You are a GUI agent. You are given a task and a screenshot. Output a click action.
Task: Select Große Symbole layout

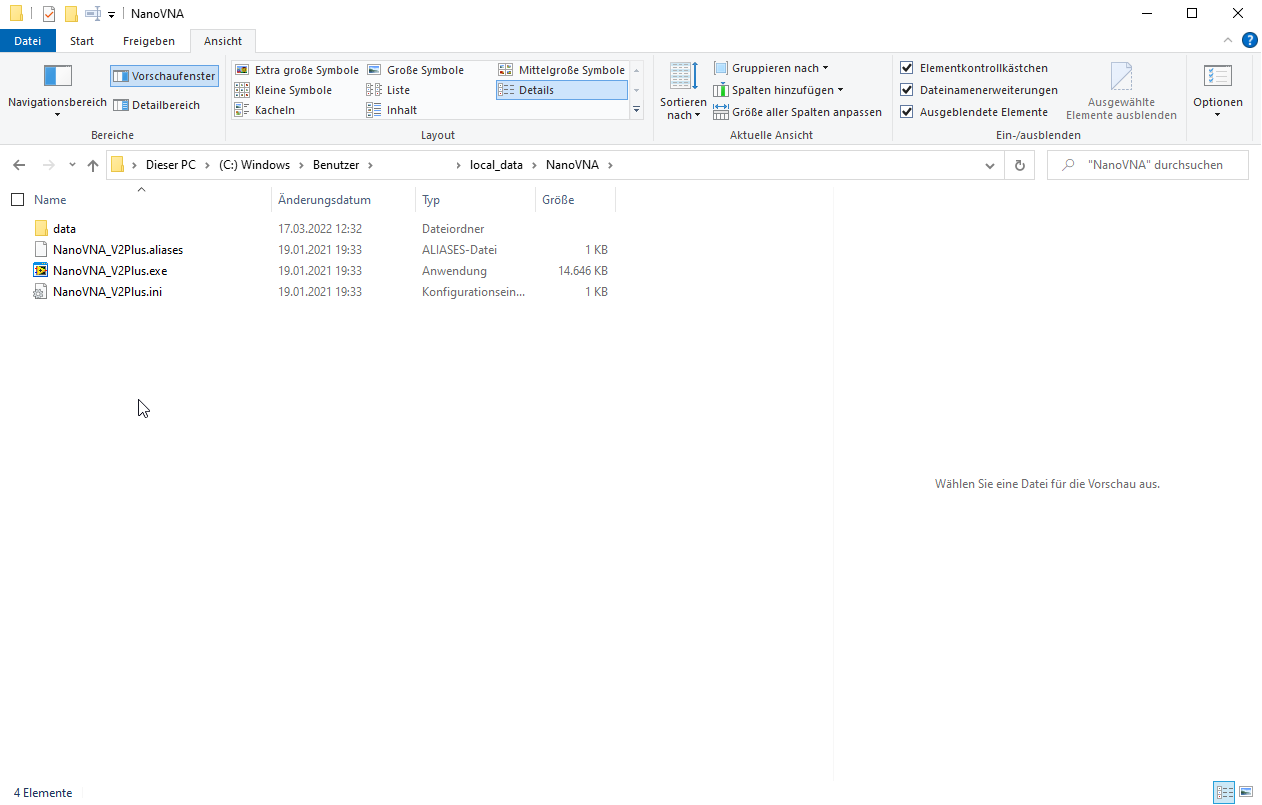click(x=415, y=70)
